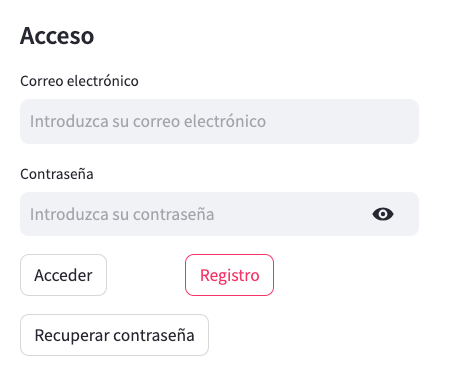The width and height of the screenshot is (450, 379).
Task: Click the Contraseña field label
Action: coord(57,174)
